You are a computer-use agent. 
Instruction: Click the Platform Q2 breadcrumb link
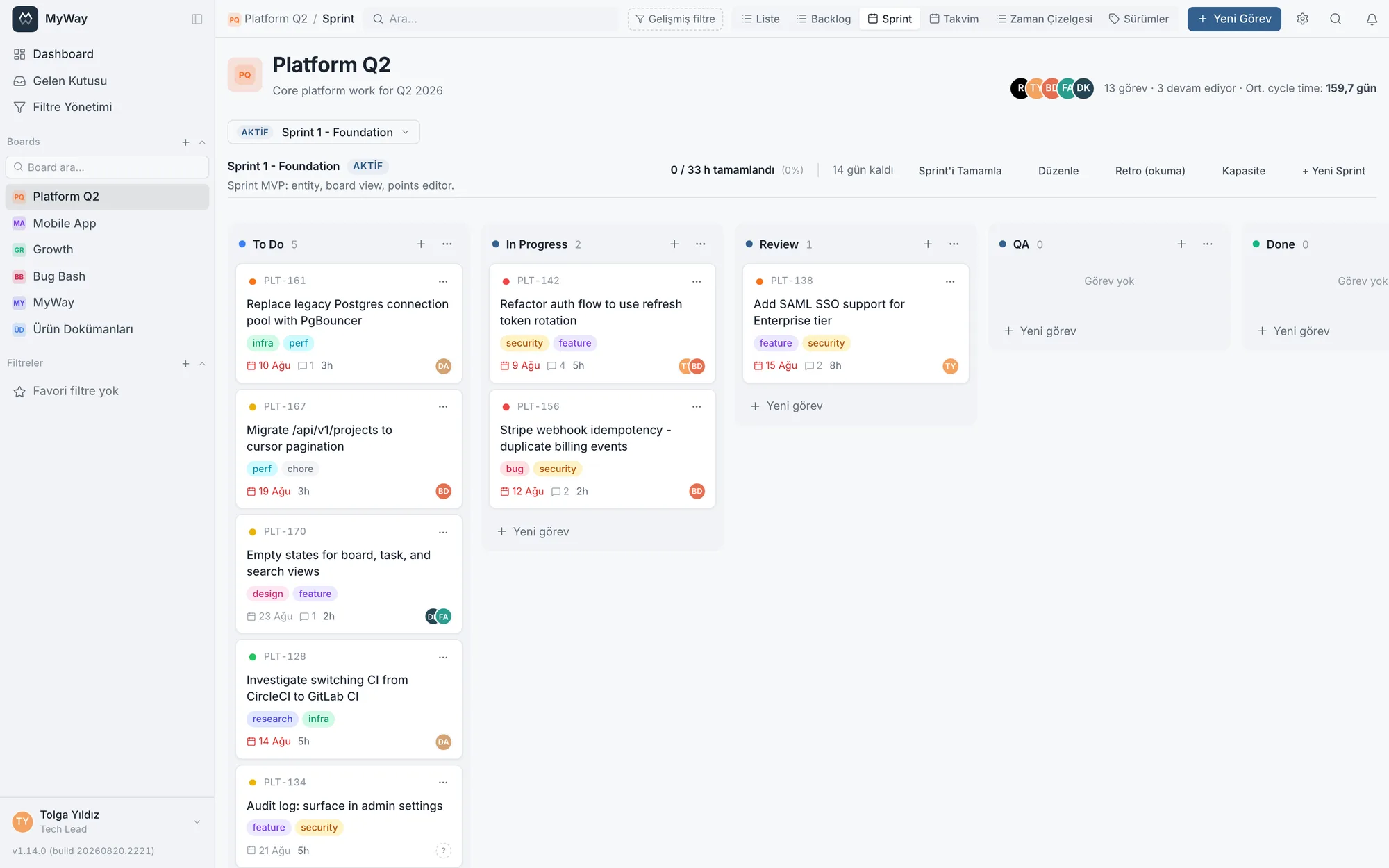click(x=276, y=19)
